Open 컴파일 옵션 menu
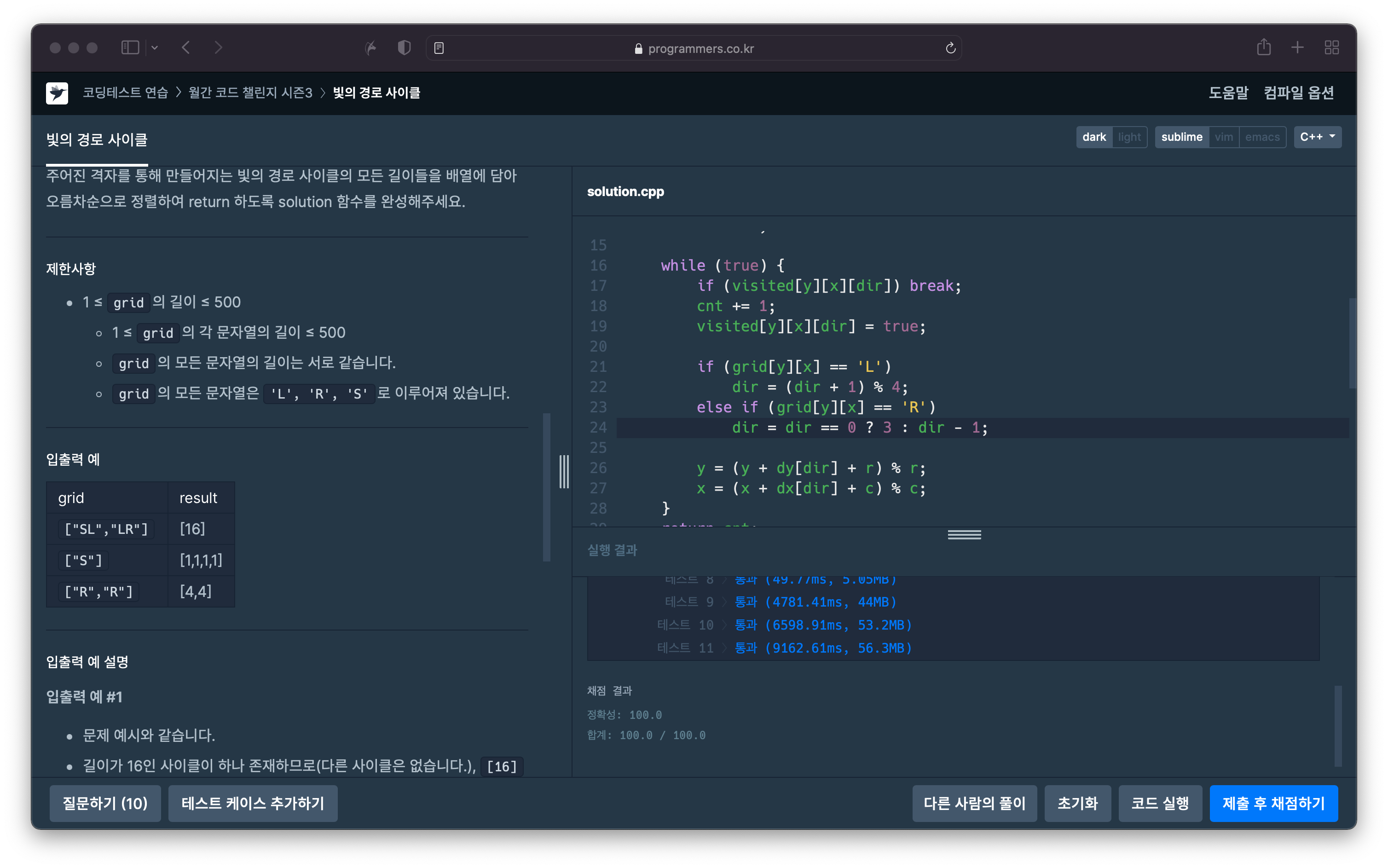1388x868 pixels. pos(1298,93)
